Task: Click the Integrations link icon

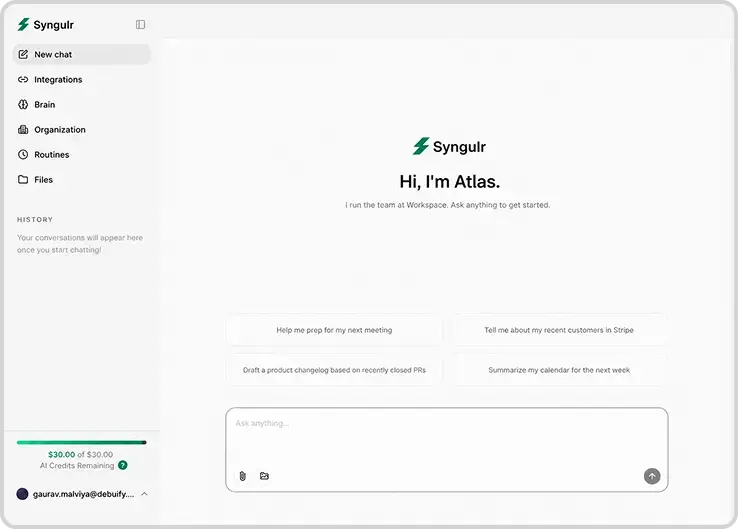Action: pyautogui.click(x=23, y=80)
